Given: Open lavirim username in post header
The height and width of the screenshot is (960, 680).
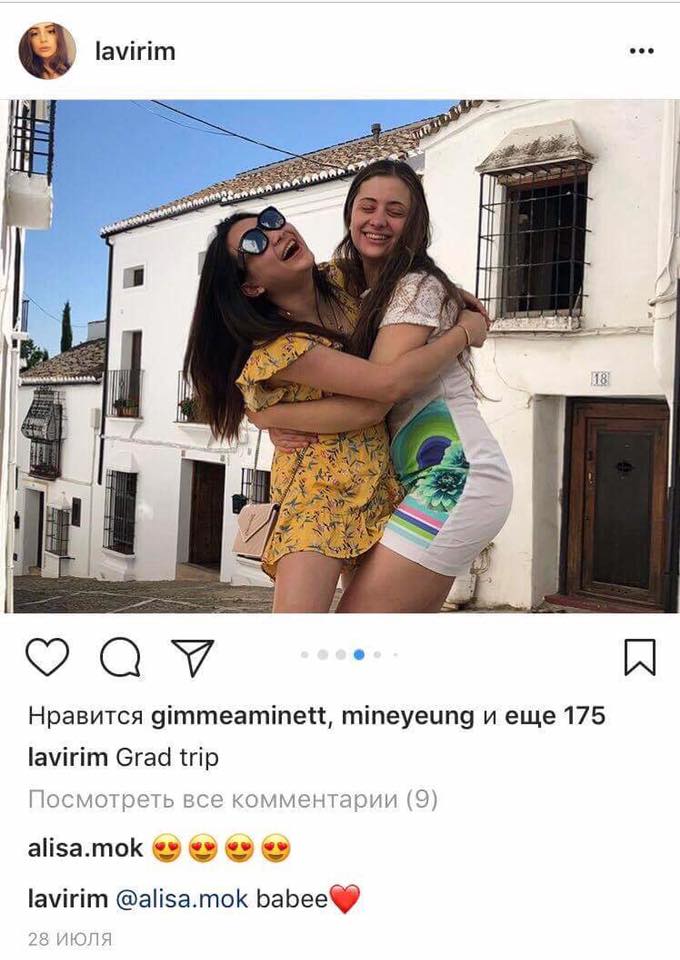Looking at the screenshot, I should point(135,51).
